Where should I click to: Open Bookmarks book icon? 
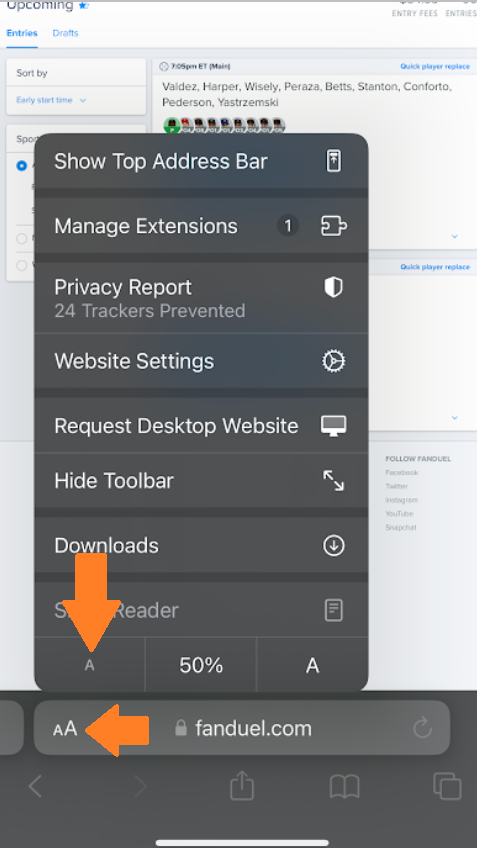344,786
